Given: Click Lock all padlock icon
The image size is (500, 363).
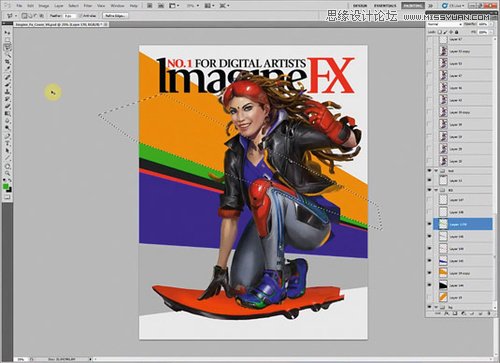Looking at the screenshot, I should click(457, 32).
